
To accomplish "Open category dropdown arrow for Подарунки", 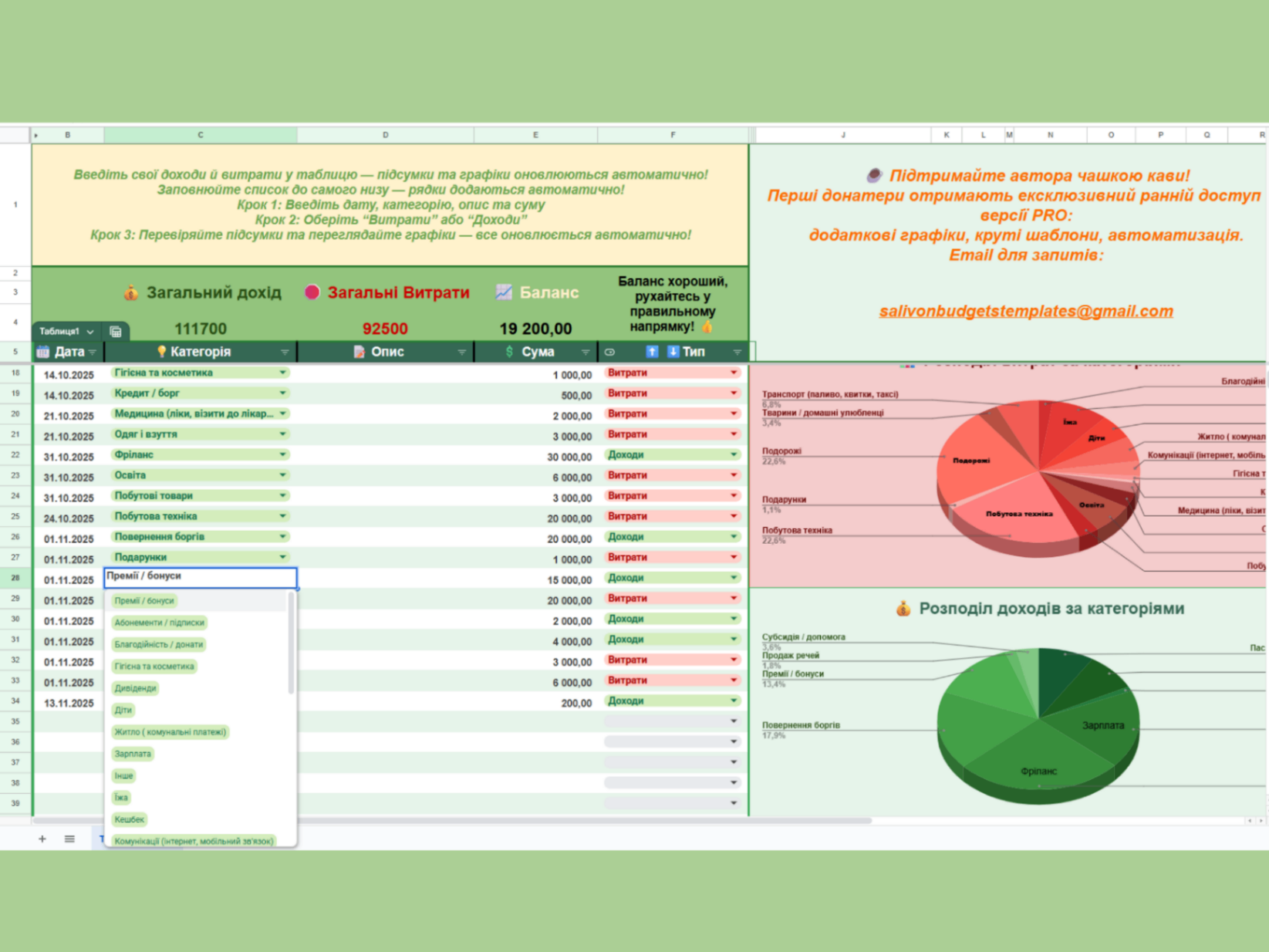I will click(282, 557).
